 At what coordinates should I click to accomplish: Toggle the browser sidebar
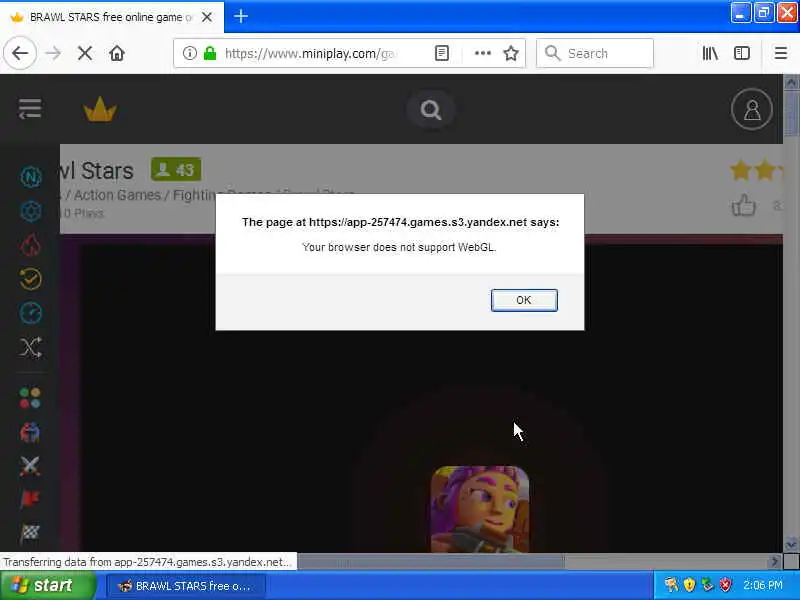point(741,53)
